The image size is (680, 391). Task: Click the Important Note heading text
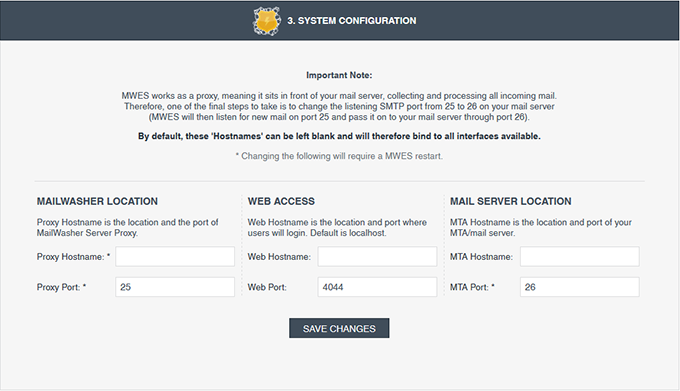tap(339, 75)
